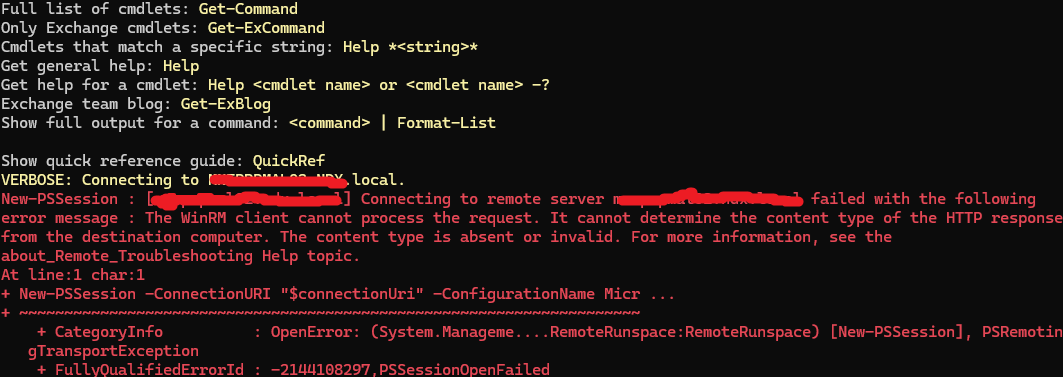Click the Format-List text
This screenshot has height=379, width=1063.
[446, 123]
